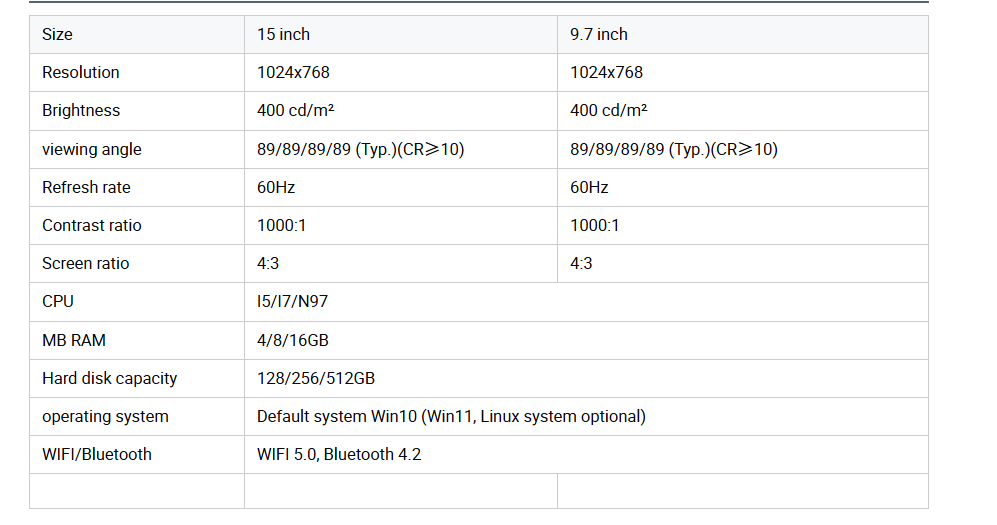This screenshot has width=997, height=525.
Task: Click the "MB RAM" row label
Action: (x=74, y=341)
